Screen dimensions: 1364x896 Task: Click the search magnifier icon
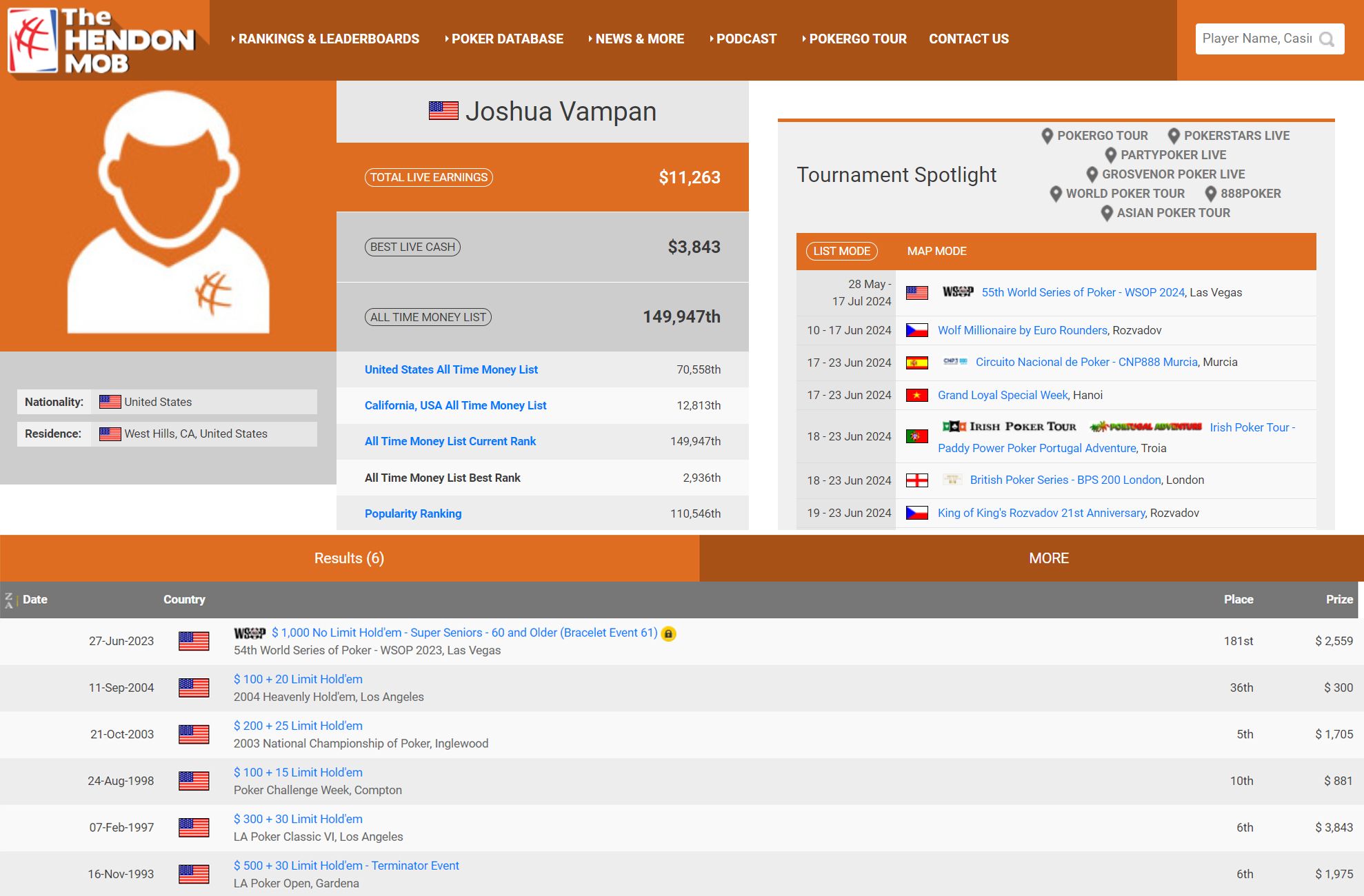[x=1326, y=39]
